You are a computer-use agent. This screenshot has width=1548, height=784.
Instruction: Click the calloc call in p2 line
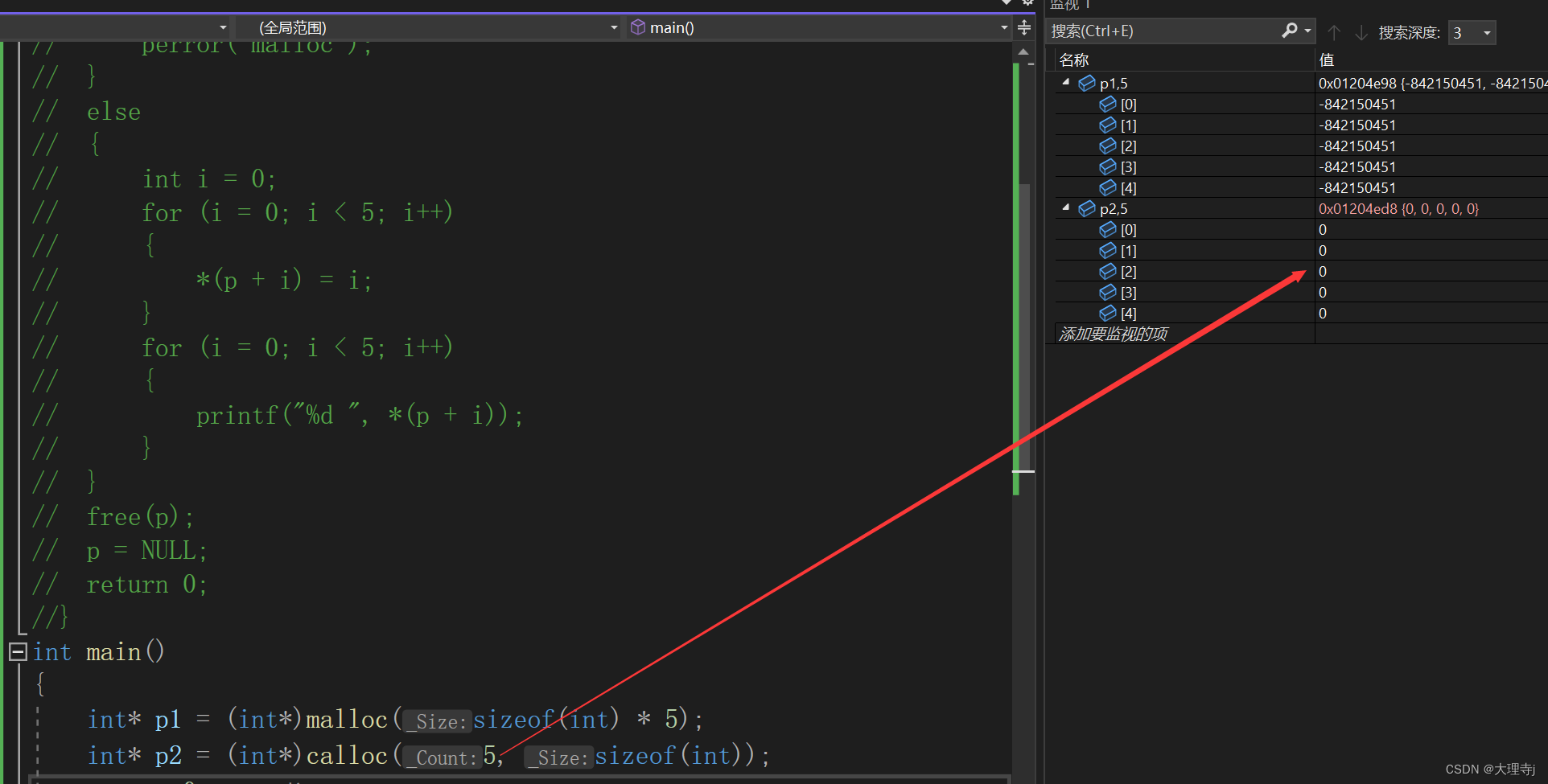(x=347, y=756)
